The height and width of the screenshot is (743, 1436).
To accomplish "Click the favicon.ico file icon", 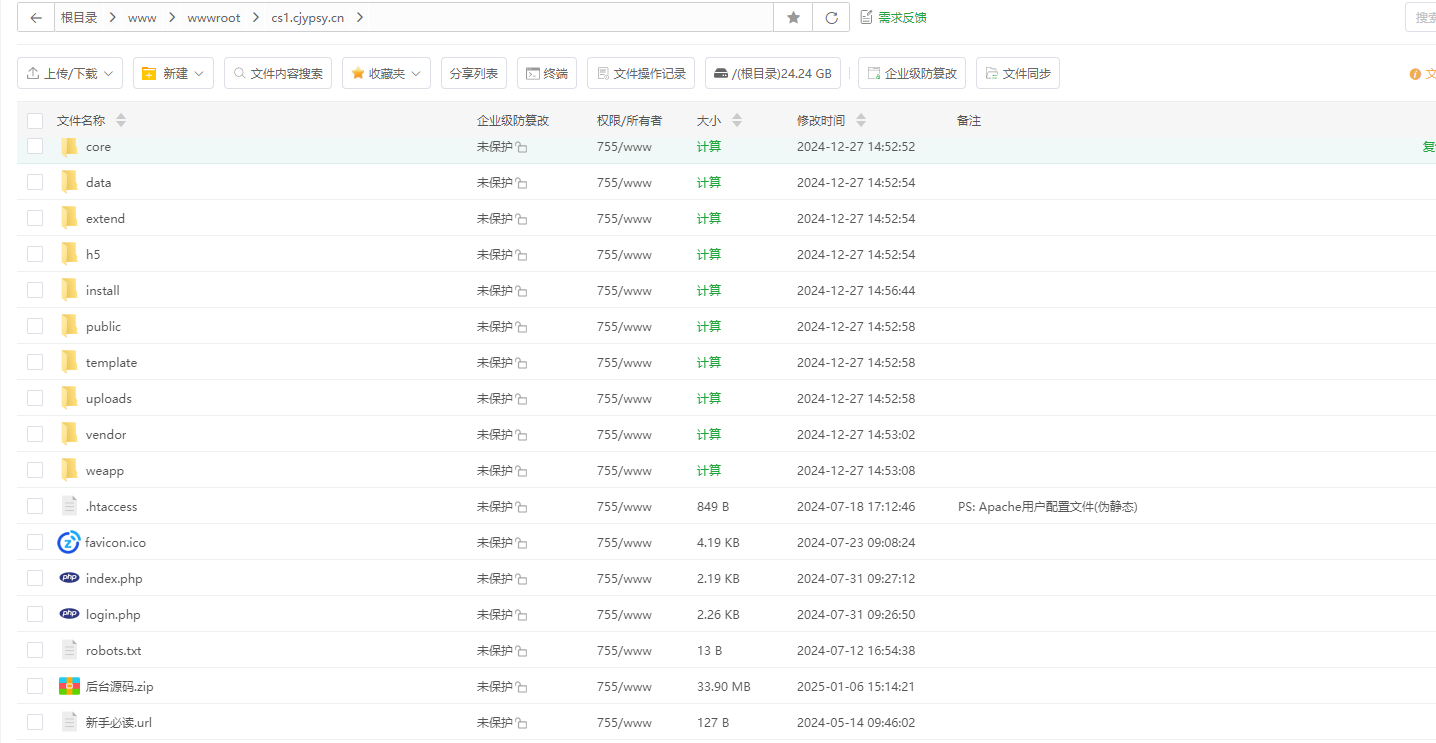I will tap(69, 542).
